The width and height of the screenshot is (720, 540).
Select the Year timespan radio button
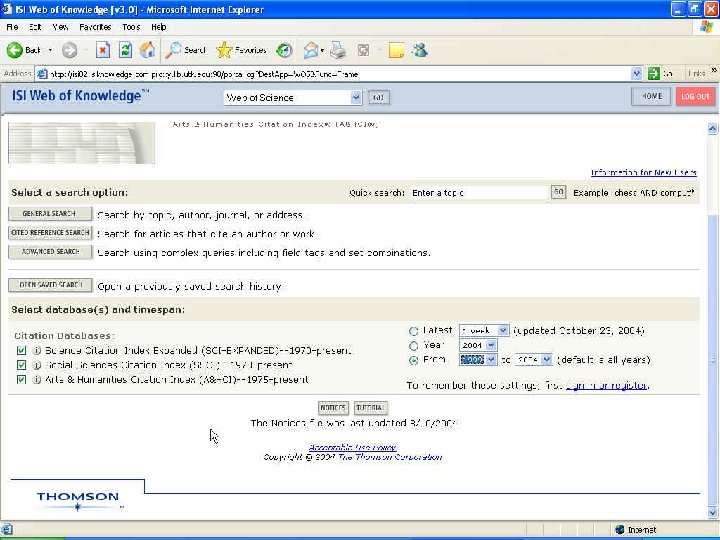click(414, 346)
